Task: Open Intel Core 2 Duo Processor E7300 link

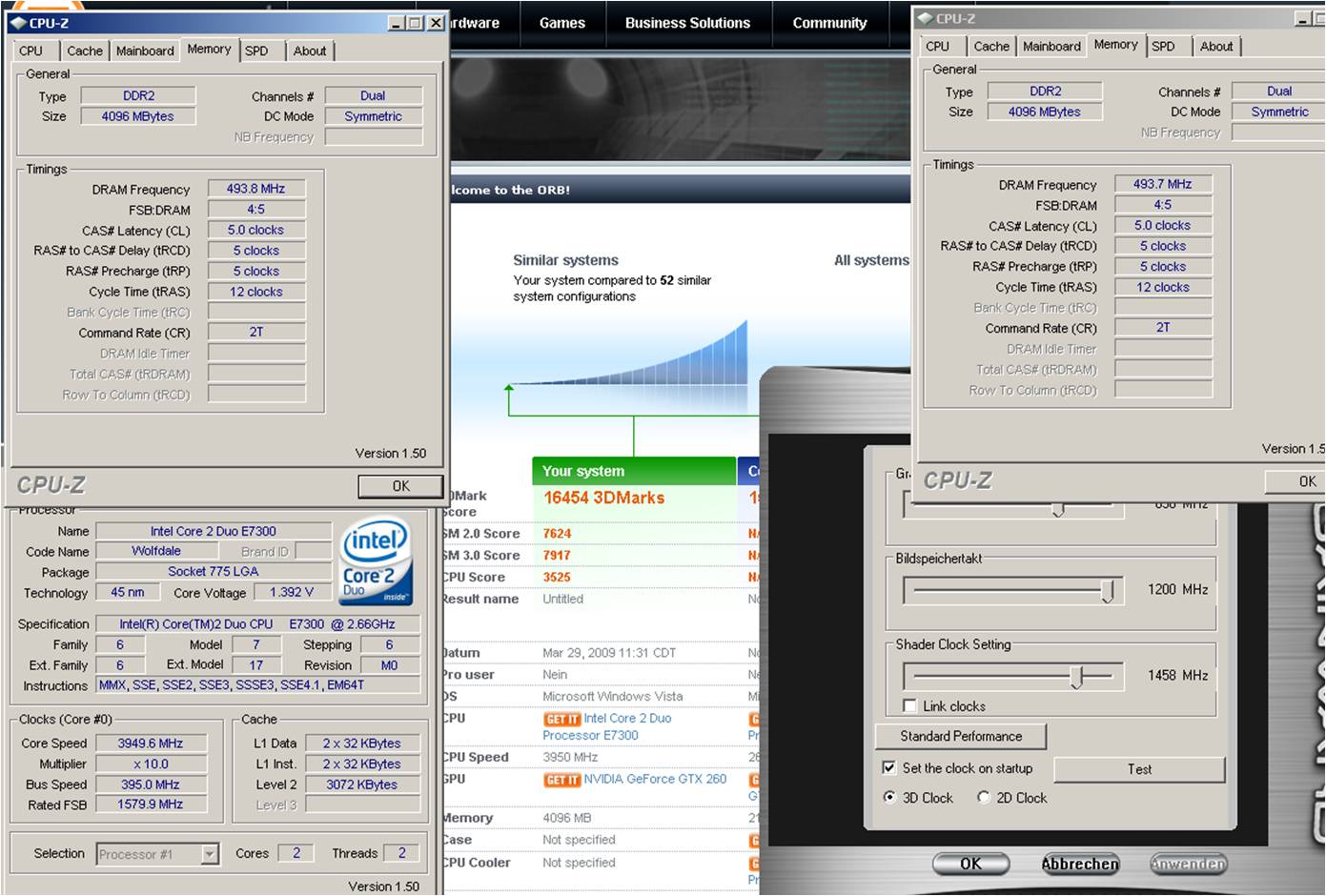Action: pyautogui.click(x=607, y=726)
